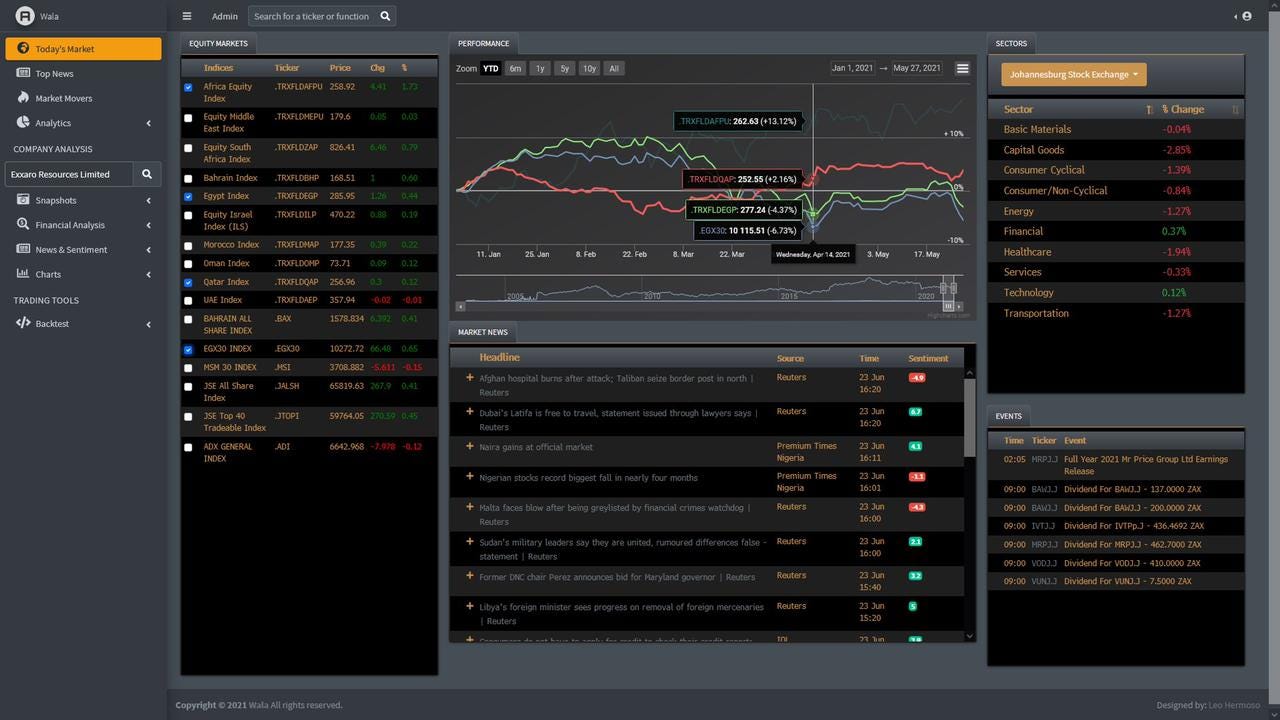Select the Events tab

(x=1008, y=416)
